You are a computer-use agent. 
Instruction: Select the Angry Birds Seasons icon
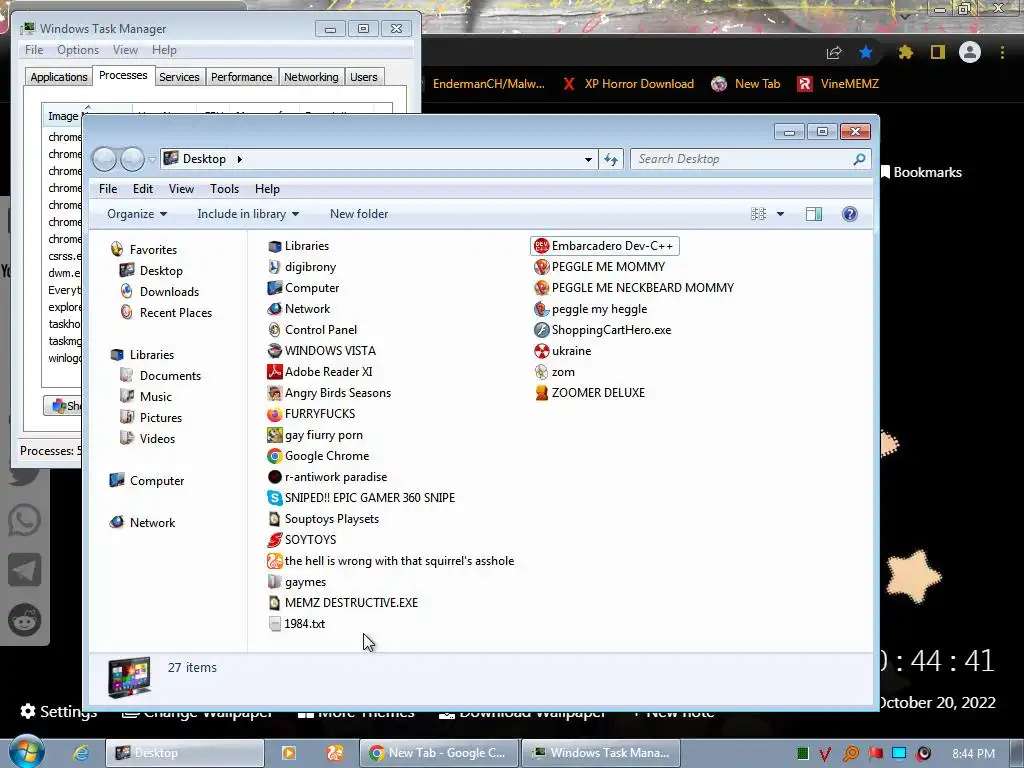point(274,392)
